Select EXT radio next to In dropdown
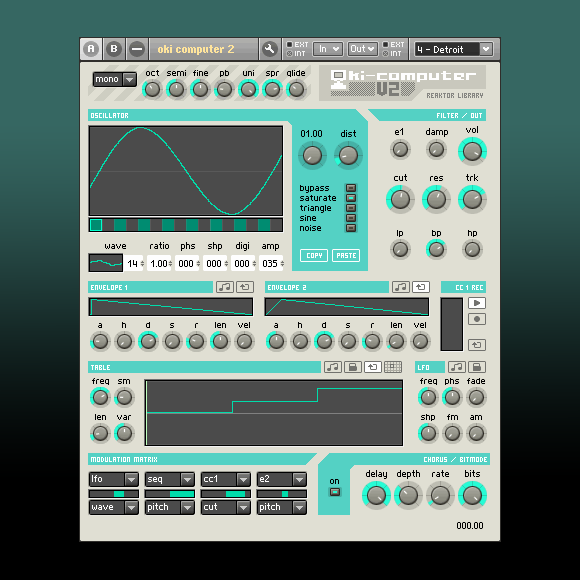 (x=290, y=44)
